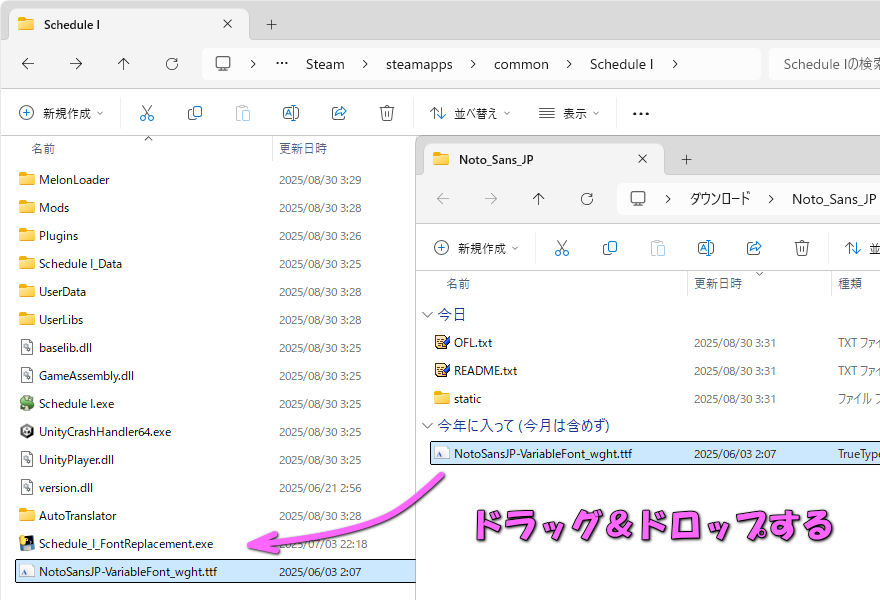The height and width of the screenshot is (600, 880).
Task: Sort by 種類 column in Noto_Sans_JP window
Action: pos(850,283)
